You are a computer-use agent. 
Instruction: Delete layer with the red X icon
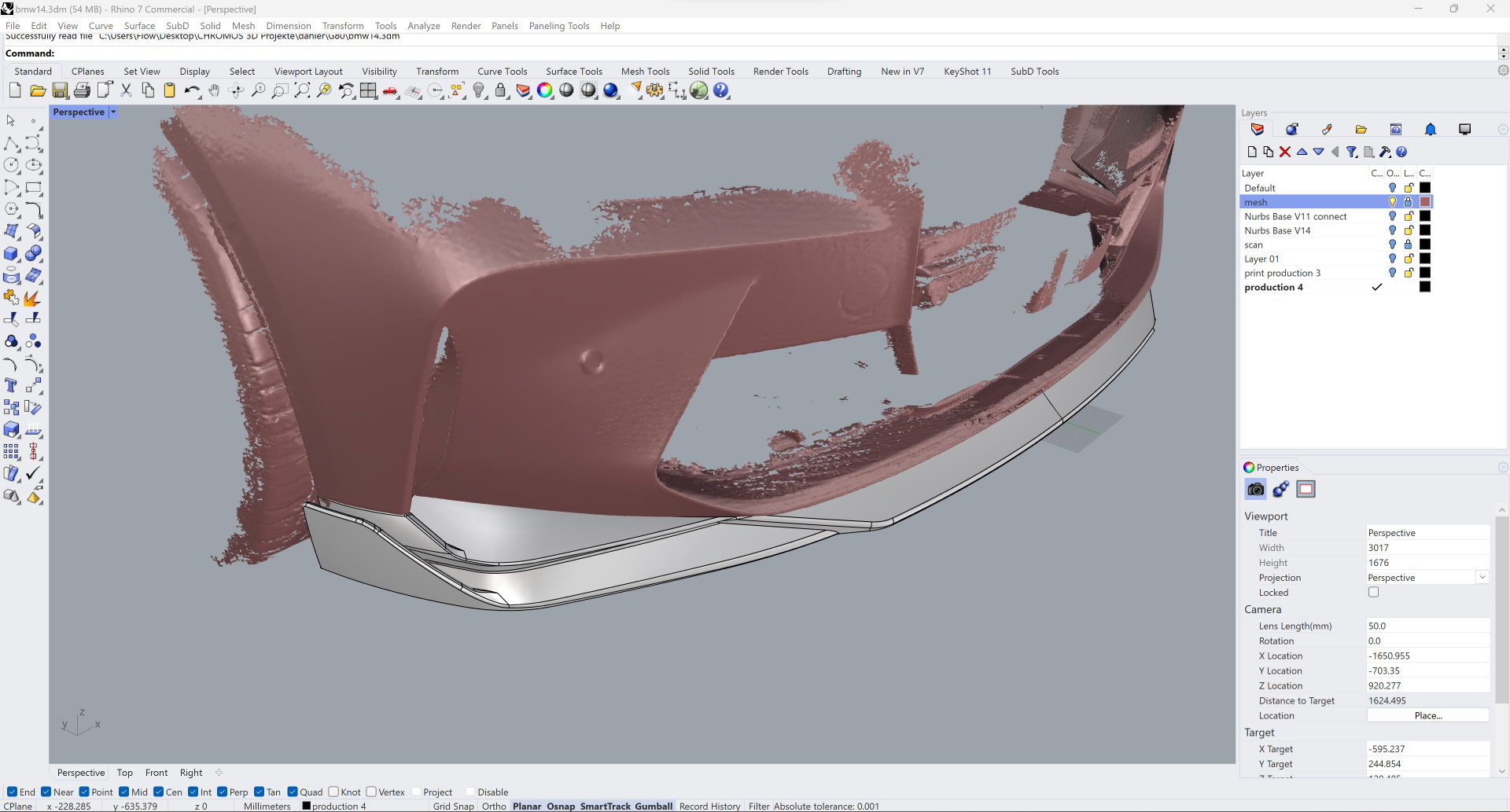click(x=1285, y=152)
